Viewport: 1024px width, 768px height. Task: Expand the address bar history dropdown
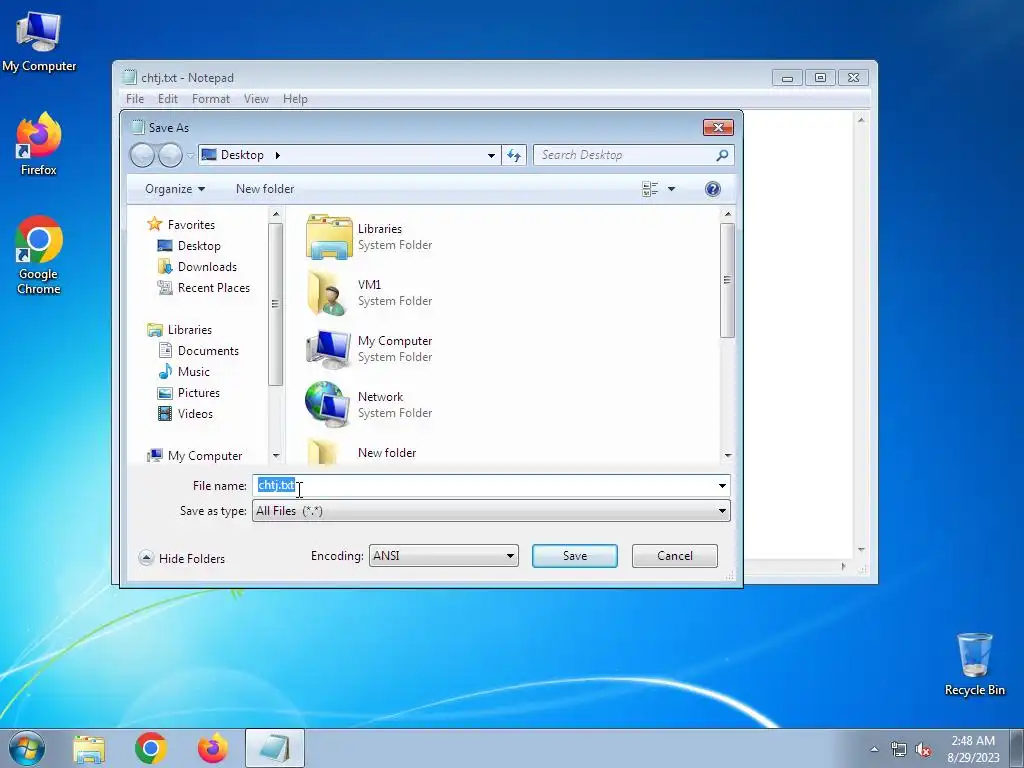[x=491, y=155]
